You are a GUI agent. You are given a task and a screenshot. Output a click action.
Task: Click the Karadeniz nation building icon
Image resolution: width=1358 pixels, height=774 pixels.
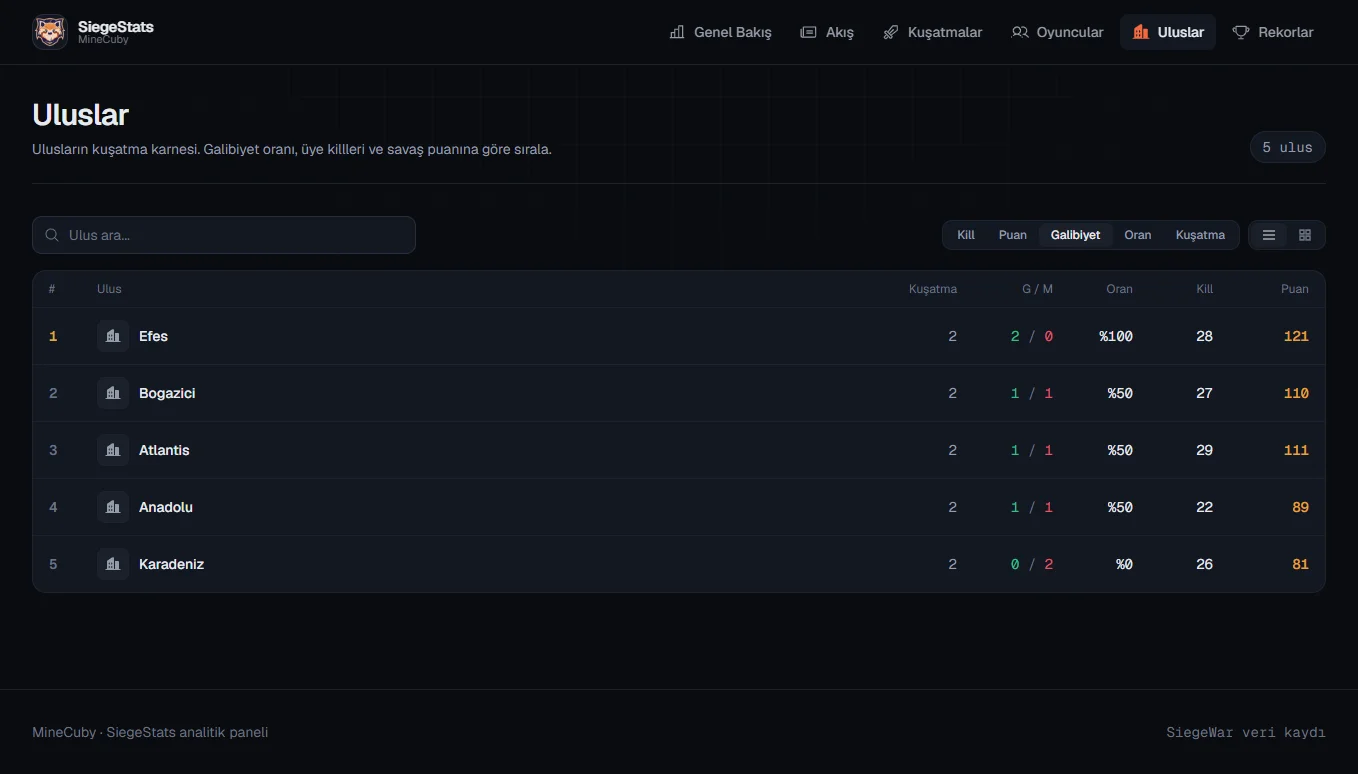pyautogui.click(x=113, y=564)
